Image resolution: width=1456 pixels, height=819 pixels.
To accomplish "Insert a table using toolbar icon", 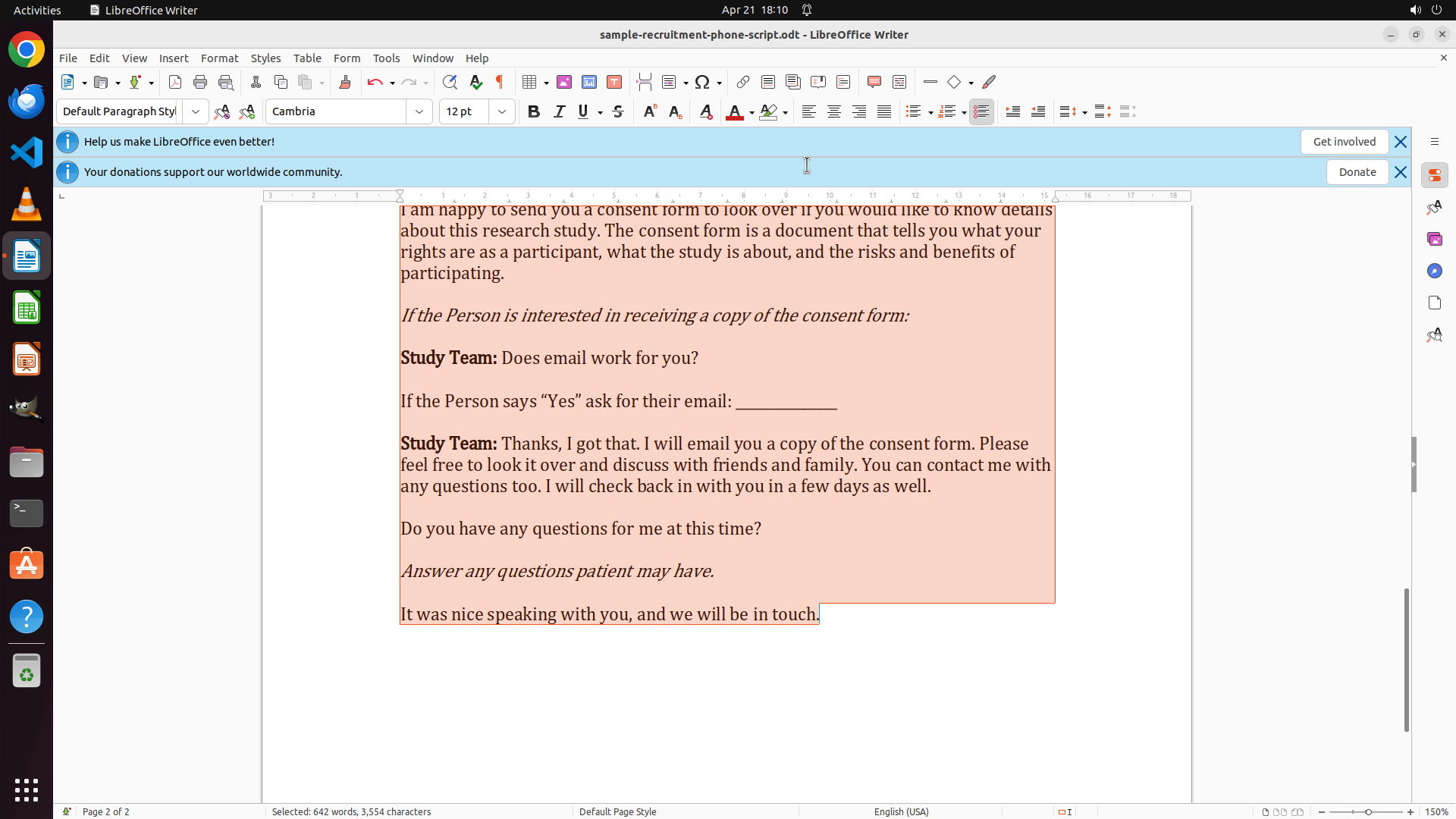I will point(530,82).
